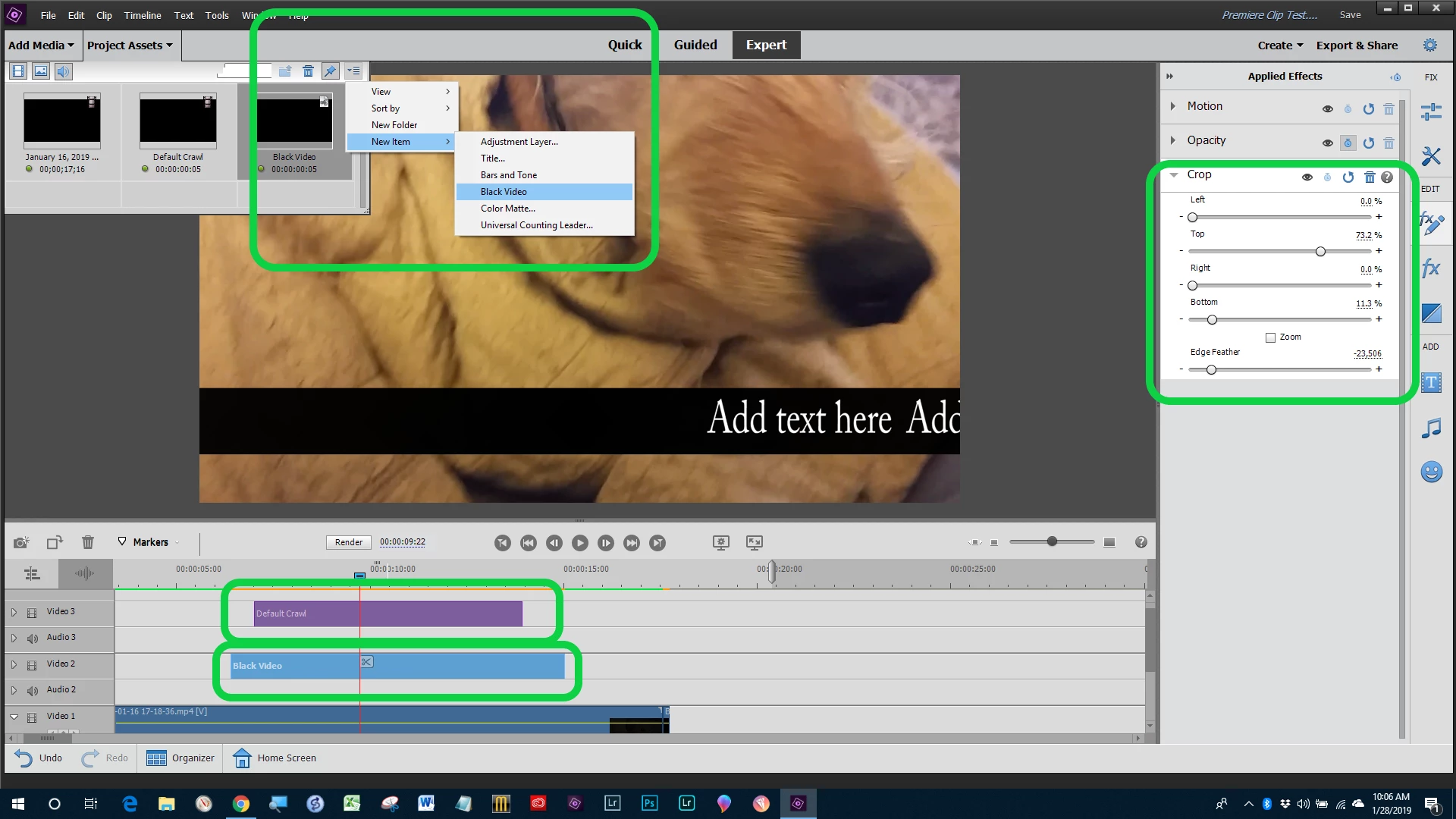The image size is (1456, 819).
Task: Open the Adjustments sliders icon in right sidebar
Action: (1431, 112)
